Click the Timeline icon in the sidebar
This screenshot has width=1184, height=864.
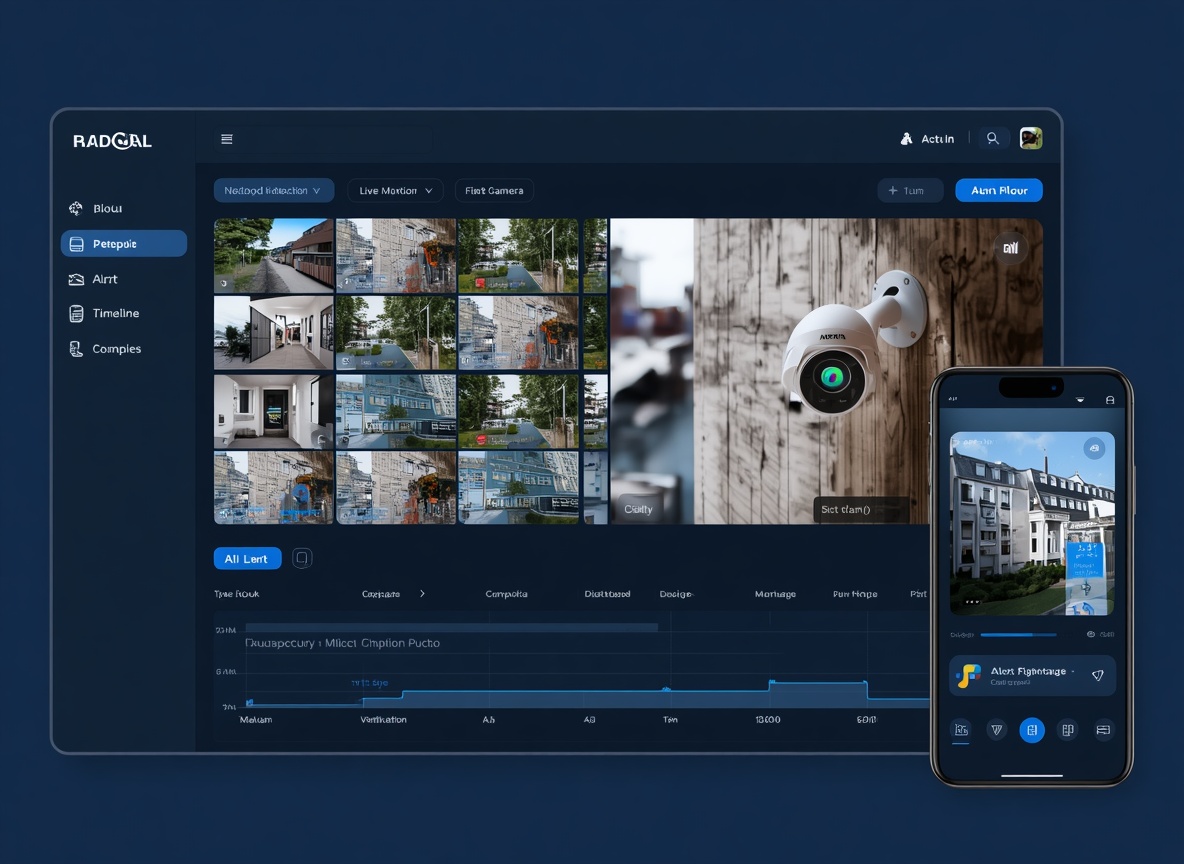point(76,313)
